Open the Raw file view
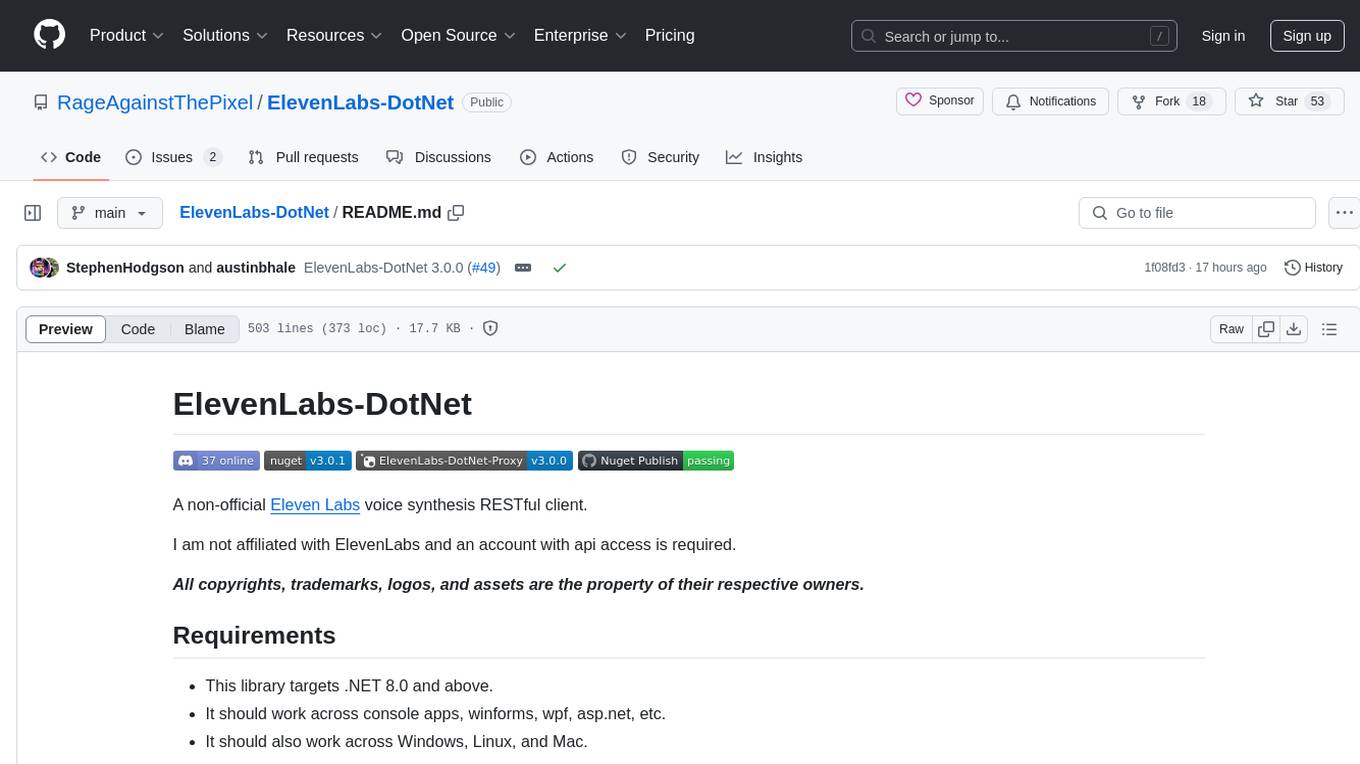 pos(1231,329)
